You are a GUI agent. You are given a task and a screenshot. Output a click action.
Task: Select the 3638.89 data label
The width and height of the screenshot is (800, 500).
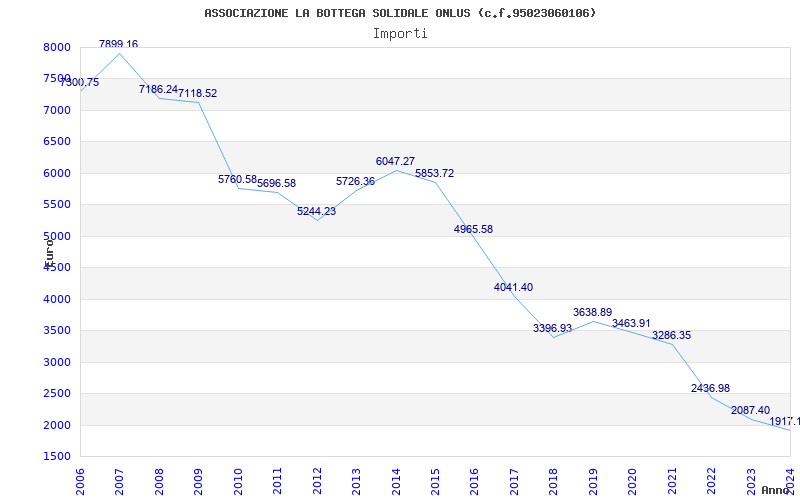[592, 313]
